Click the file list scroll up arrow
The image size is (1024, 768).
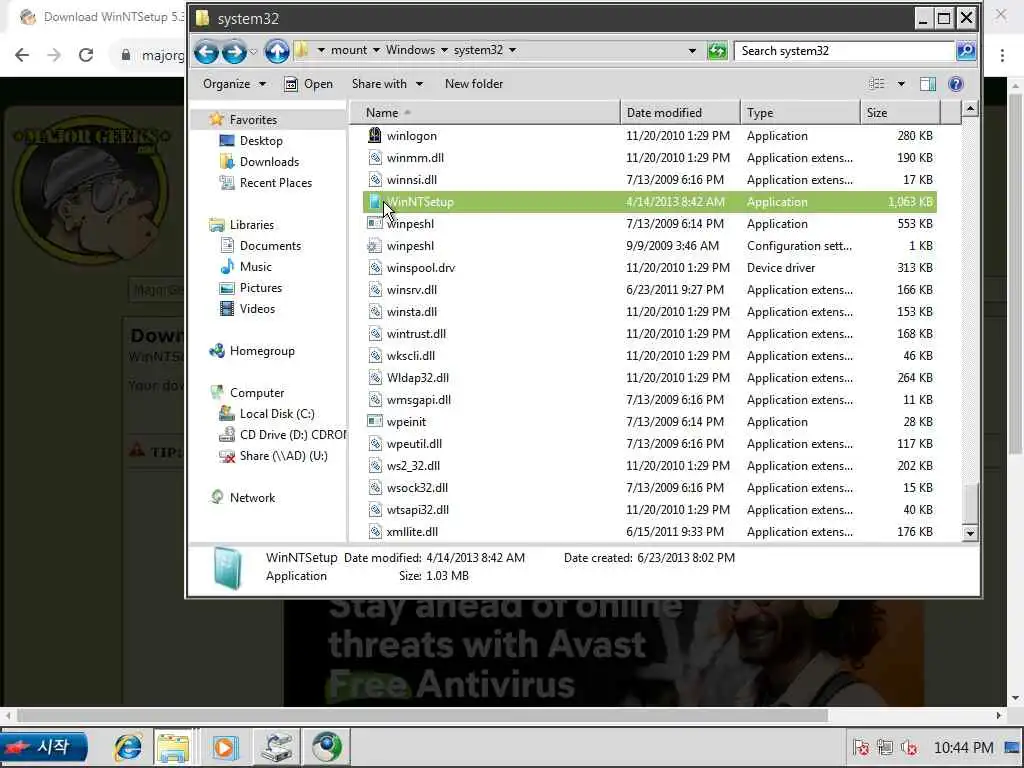pos(970,108)
